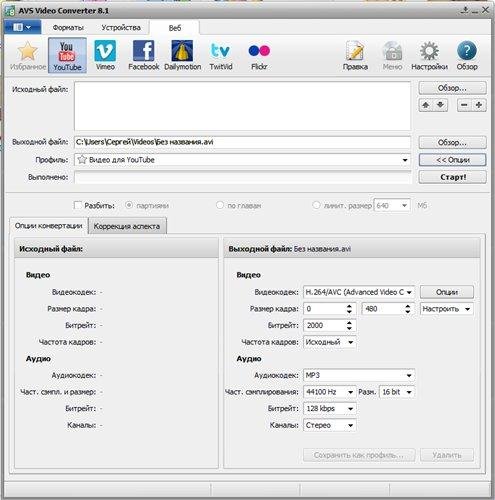495x500 pixels.
Task: Open Настройки gear settings icon
Action: [429, 55]
